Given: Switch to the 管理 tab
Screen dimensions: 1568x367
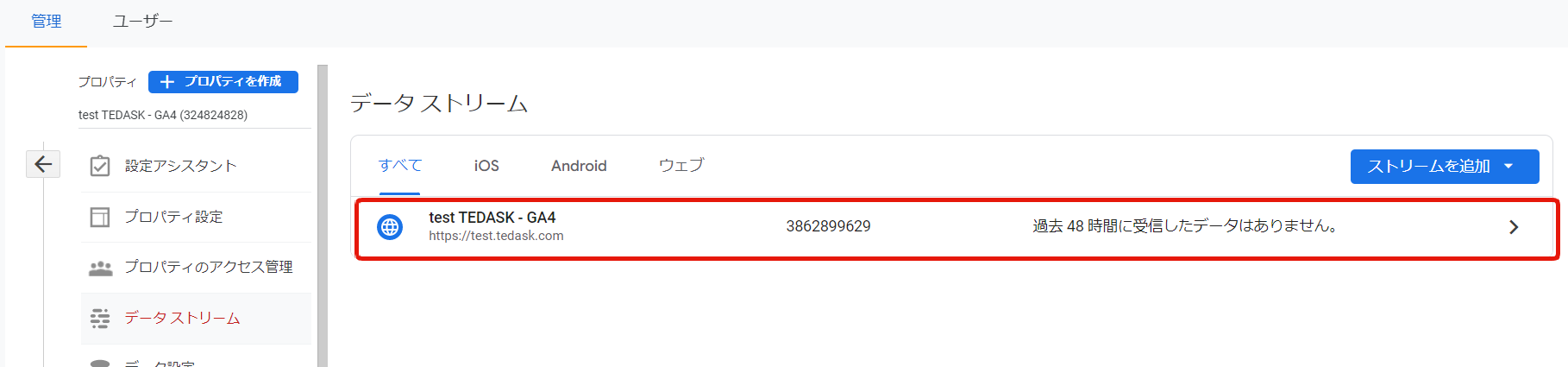Looking at the screenshot, I should [47, 22].
